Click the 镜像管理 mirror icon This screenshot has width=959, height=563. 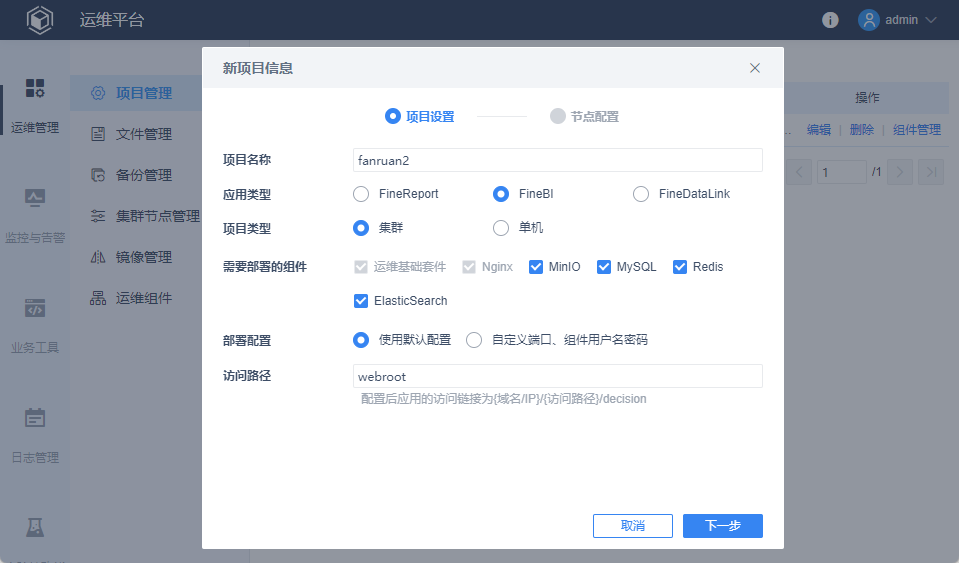[98, 257]
